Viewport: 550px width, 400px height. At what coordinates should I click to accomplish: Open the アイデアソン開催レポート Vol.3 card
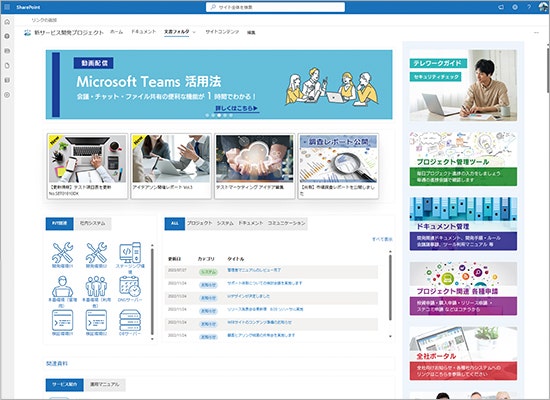click(171, 166)
